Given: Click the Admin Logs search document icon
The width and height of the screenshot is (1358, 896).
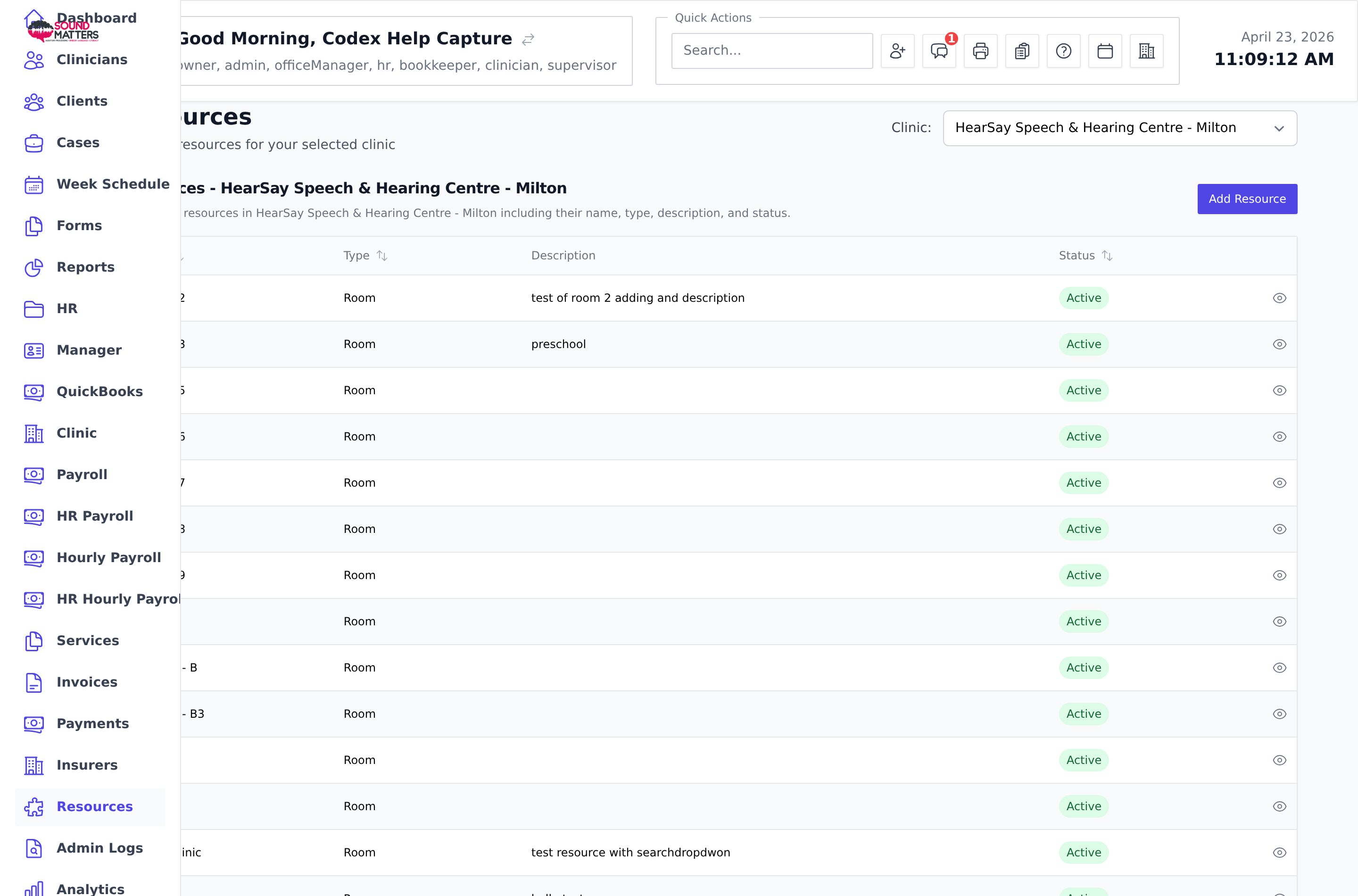Looking at the screenshot, I should (x=33, y=848).
